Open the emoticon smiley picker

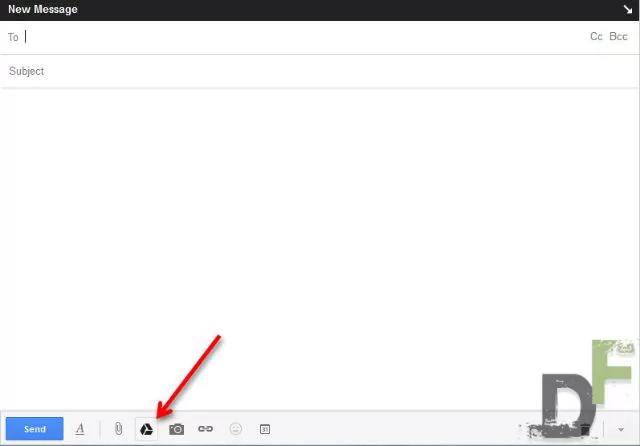pos(236,428)
